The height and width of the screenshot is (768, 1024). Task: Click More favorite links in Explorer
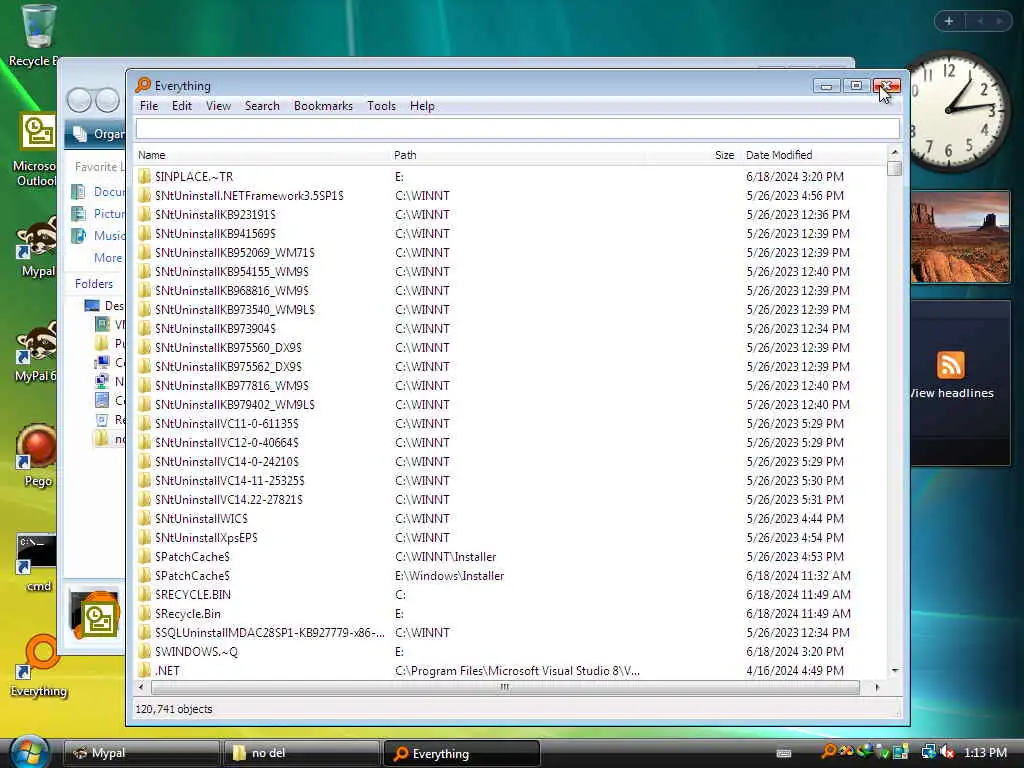click(108, 257)
